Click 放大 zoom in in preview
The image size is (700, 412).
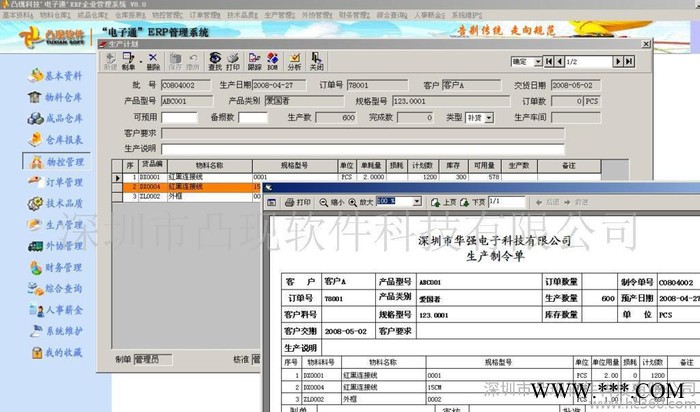click(x=361, y=203)
